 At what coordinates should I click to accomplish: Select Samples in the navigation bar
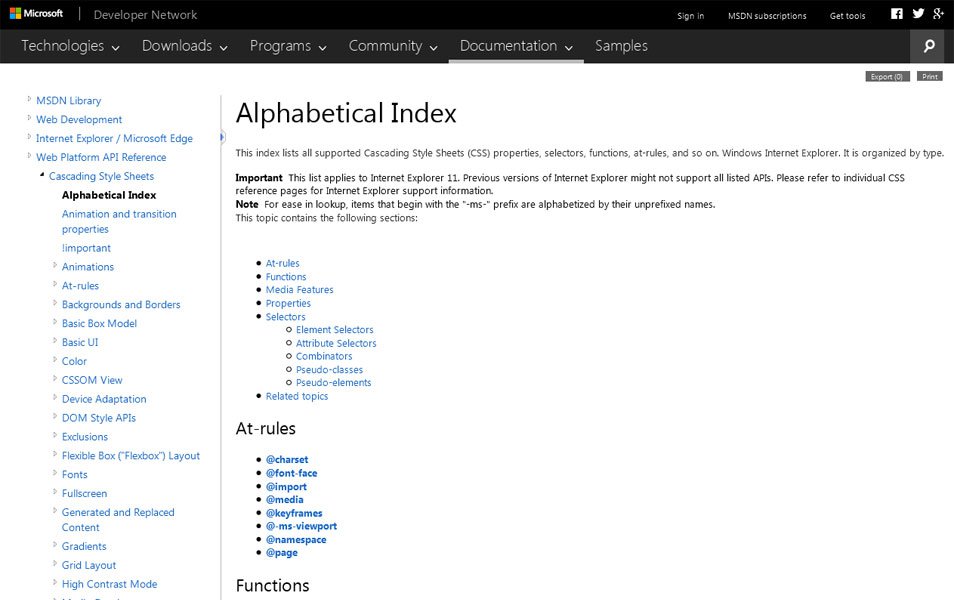click(621, 46)
